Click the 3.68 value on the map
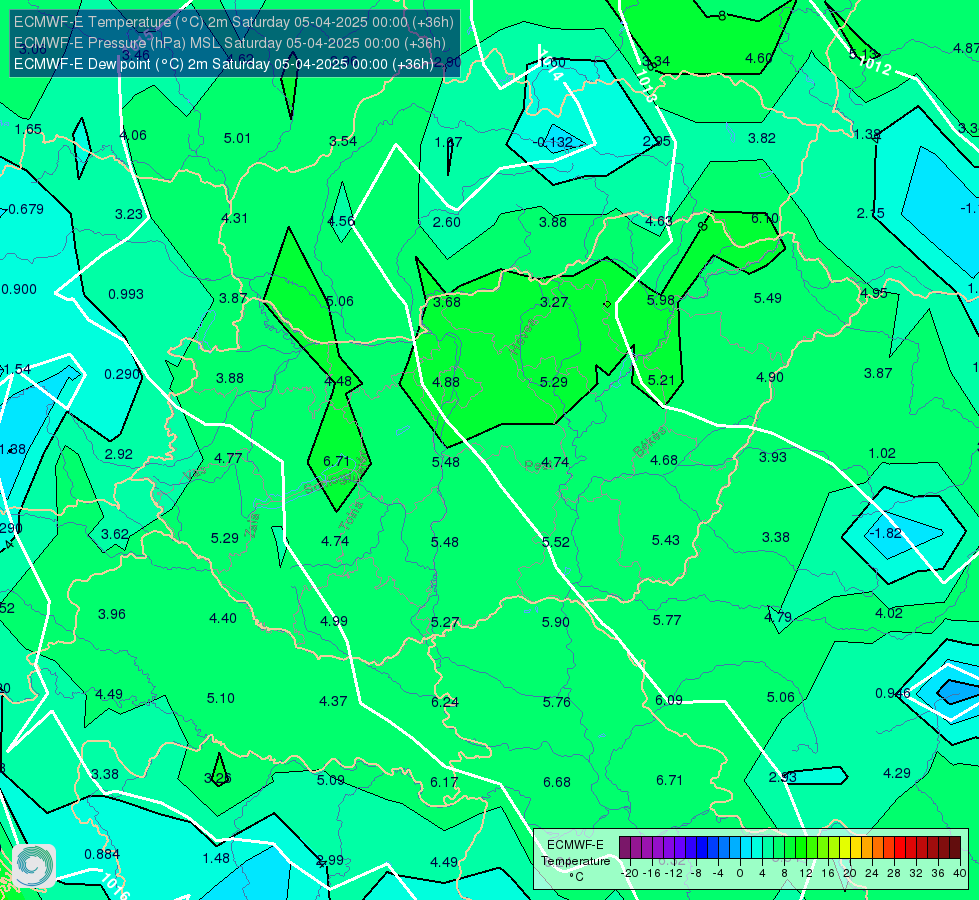The image size is (979, 900). click(x=447, y=302)
